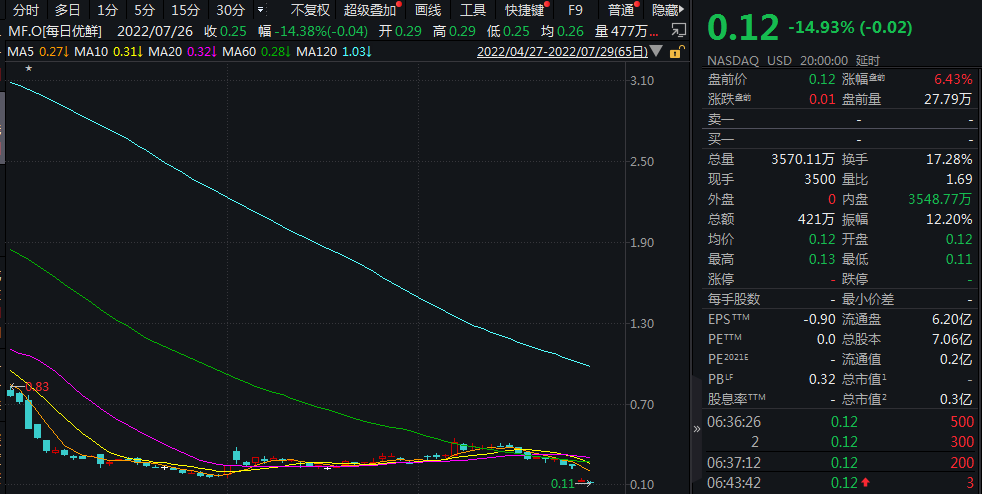
Task: Click the star marker atop the chart
Action: pyautogui.click(x=29, y=69)
